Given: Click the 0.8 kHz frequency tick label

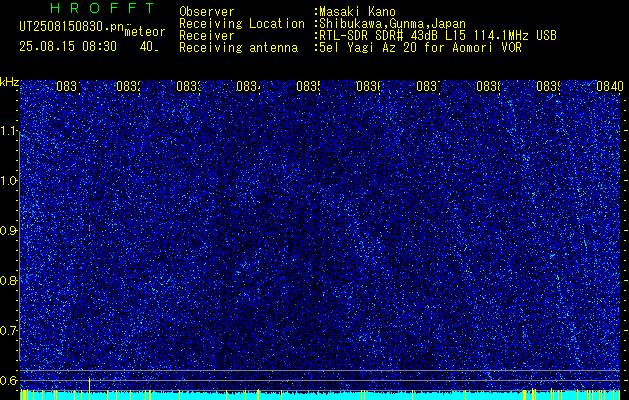Looking at the screenshot, I should 9,280.
